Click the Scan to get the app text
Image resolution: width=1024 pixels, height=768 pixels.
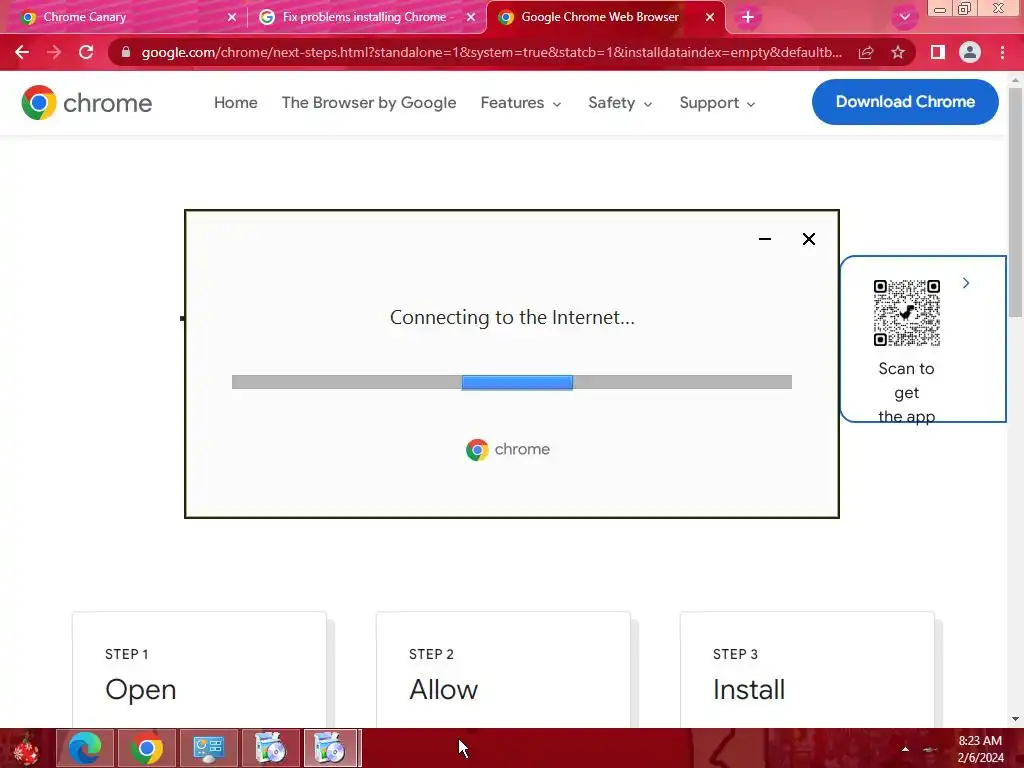tap(906, 392)
